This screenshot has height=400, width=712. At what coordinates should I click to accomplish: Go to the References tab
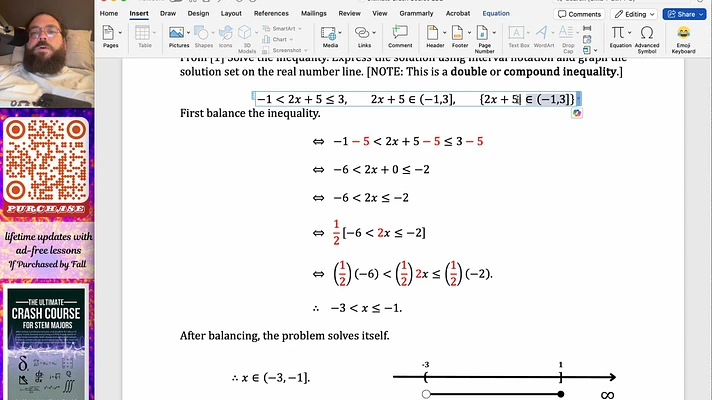pos(271,14)
